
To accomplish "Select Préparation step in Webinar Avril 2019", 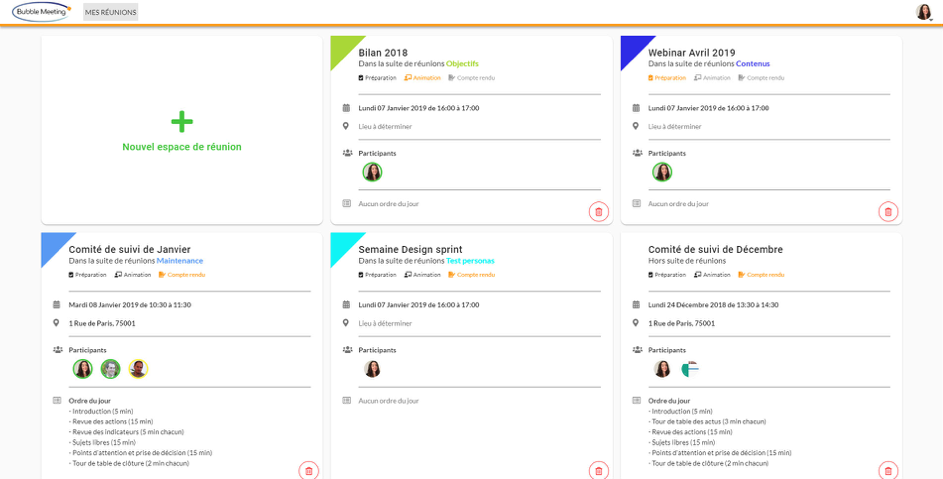I will 667,78.
